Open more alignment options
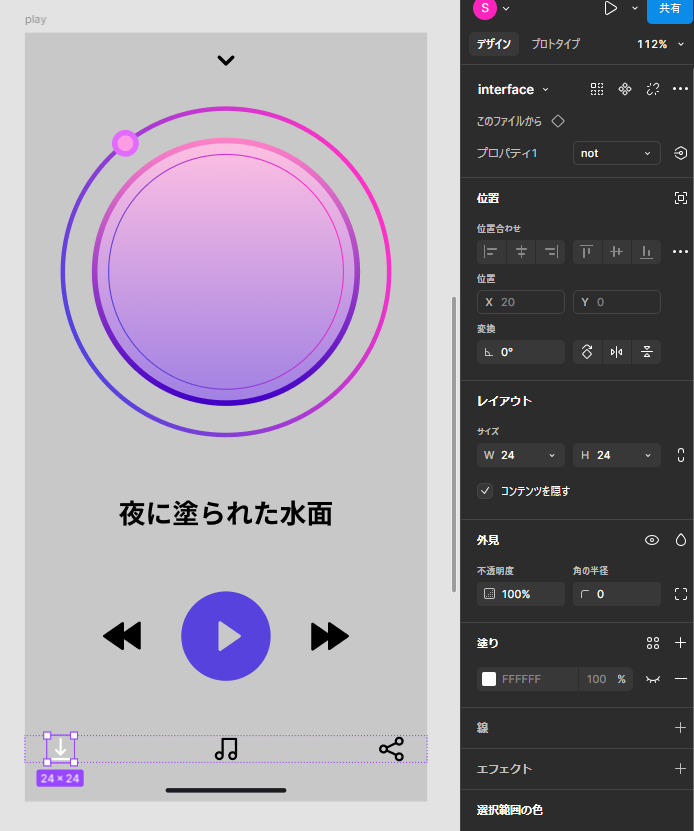This screenshot has height=831, width=694. 680,252
